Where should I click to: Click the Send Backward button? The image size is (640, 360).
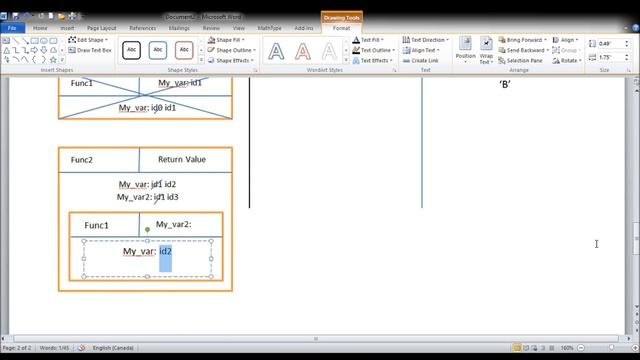[x=523, y=50]
